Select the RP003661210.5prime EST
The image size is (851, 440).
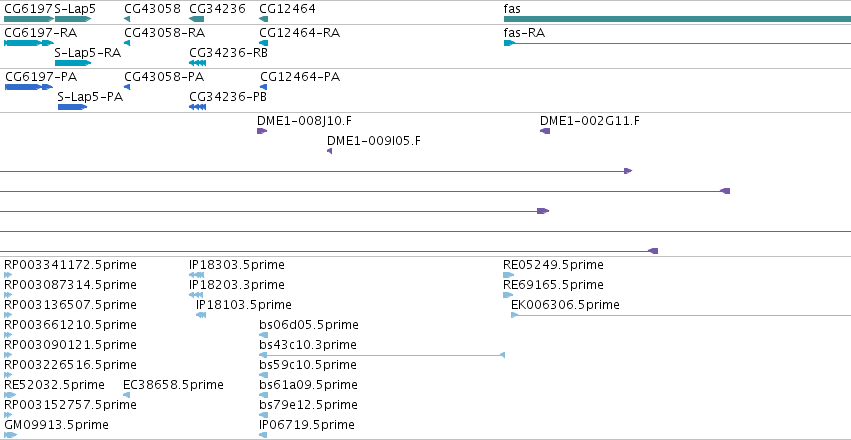pyautogui.click(x=8, y=335)
